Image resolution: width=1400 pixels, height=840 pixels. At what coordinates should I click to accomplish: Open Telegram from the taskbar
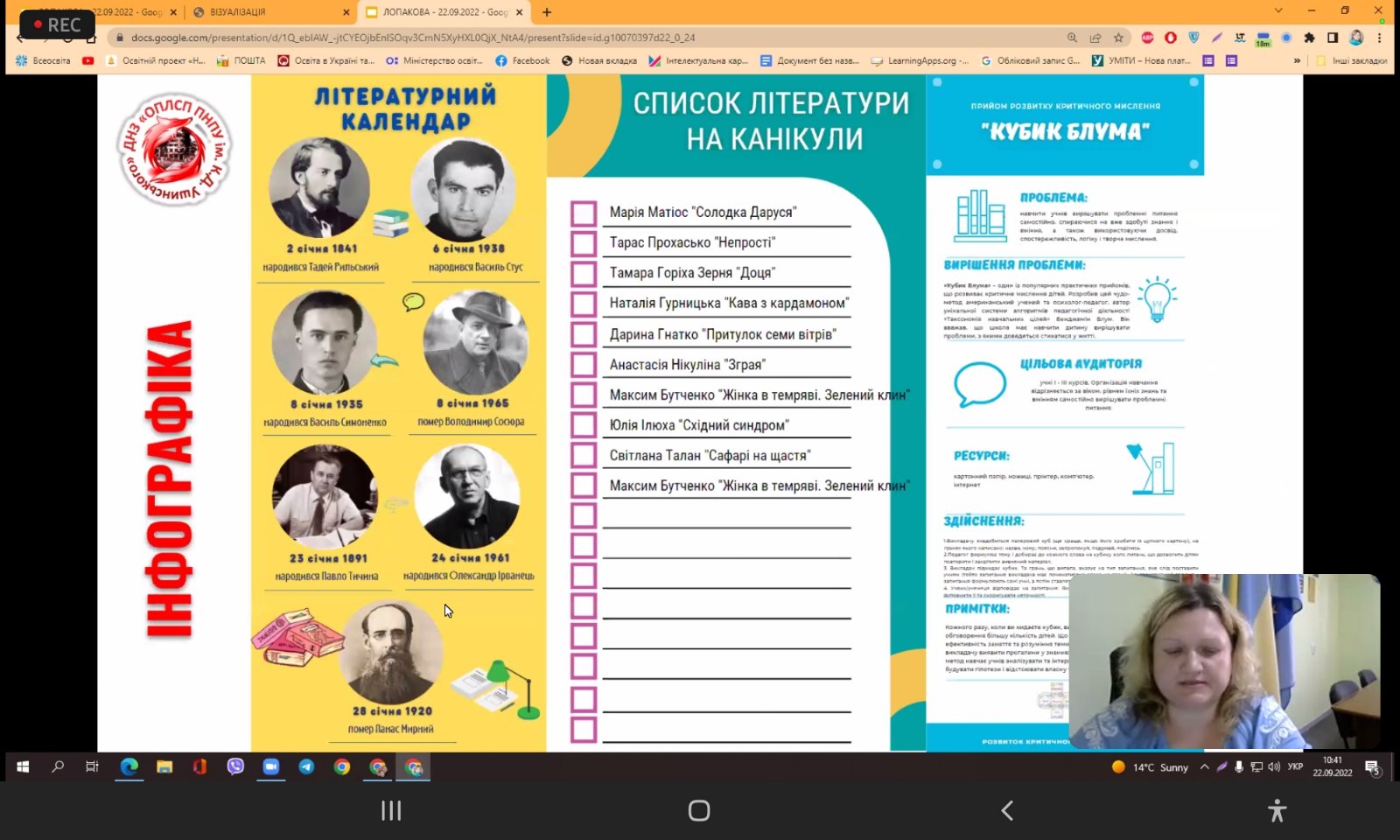(x=306, y=766)
